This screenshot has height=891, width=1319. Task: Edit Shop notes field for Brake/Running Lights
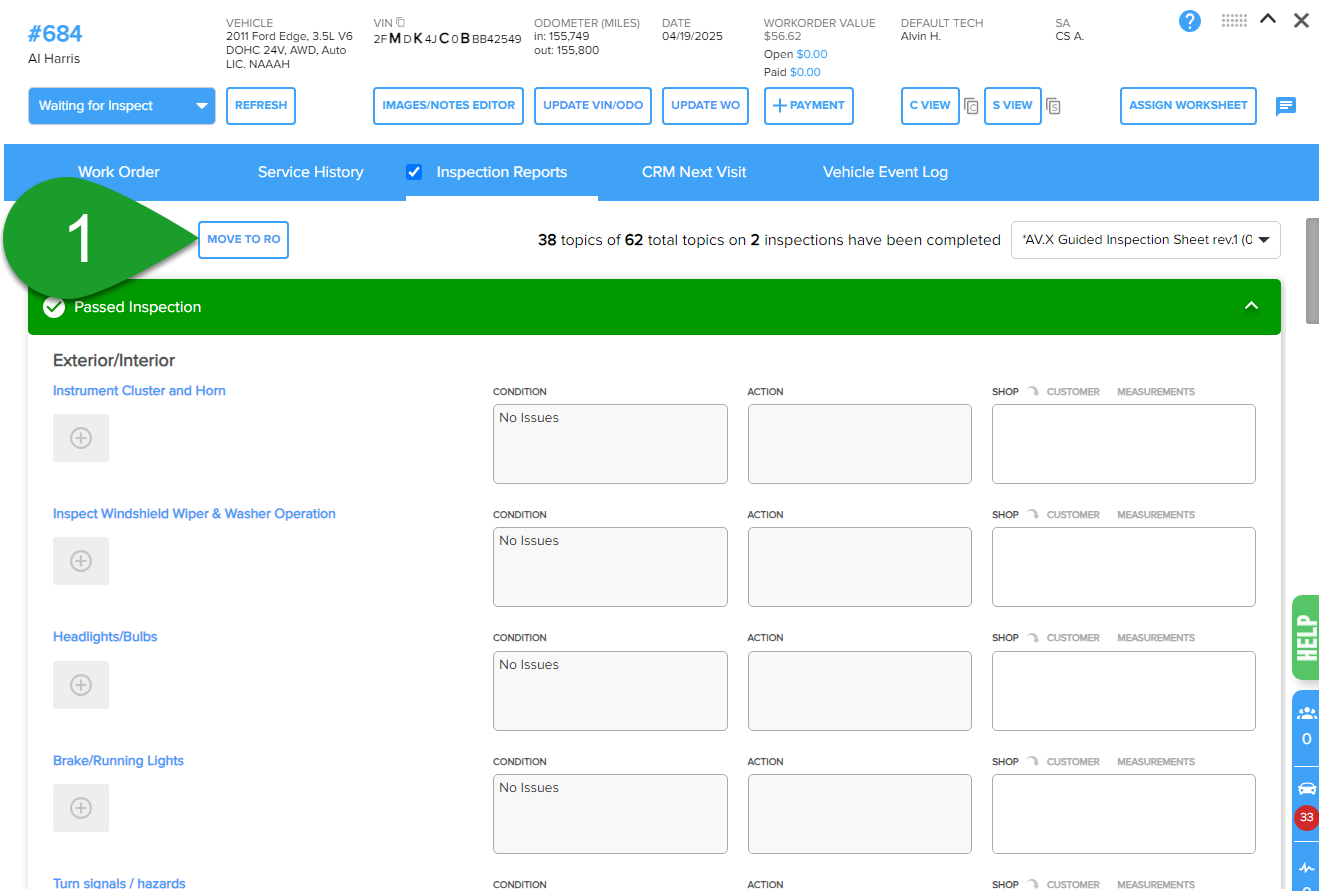(x=1124, y=814)
